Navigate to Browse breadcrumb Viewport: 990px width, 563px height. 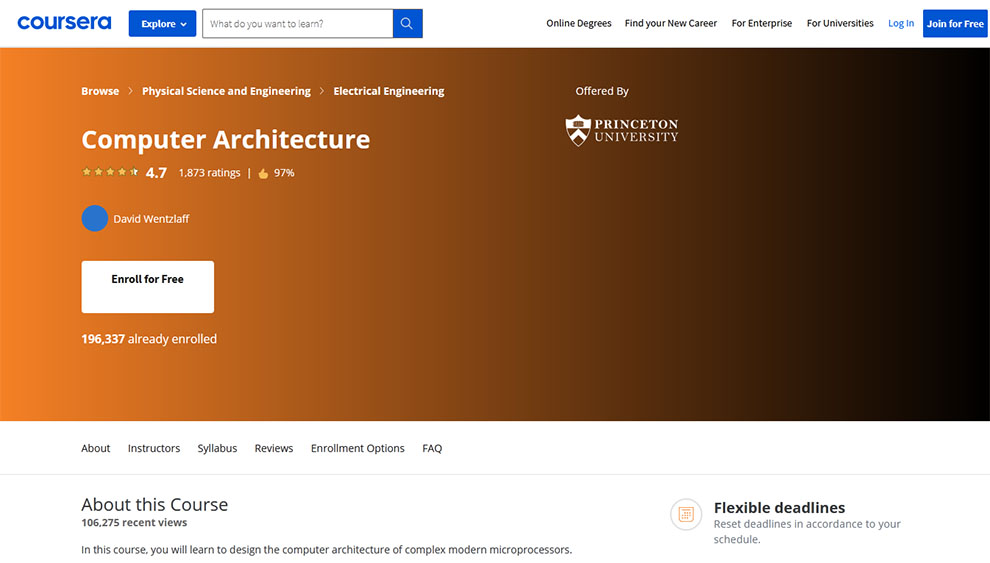tap(100, 91)
